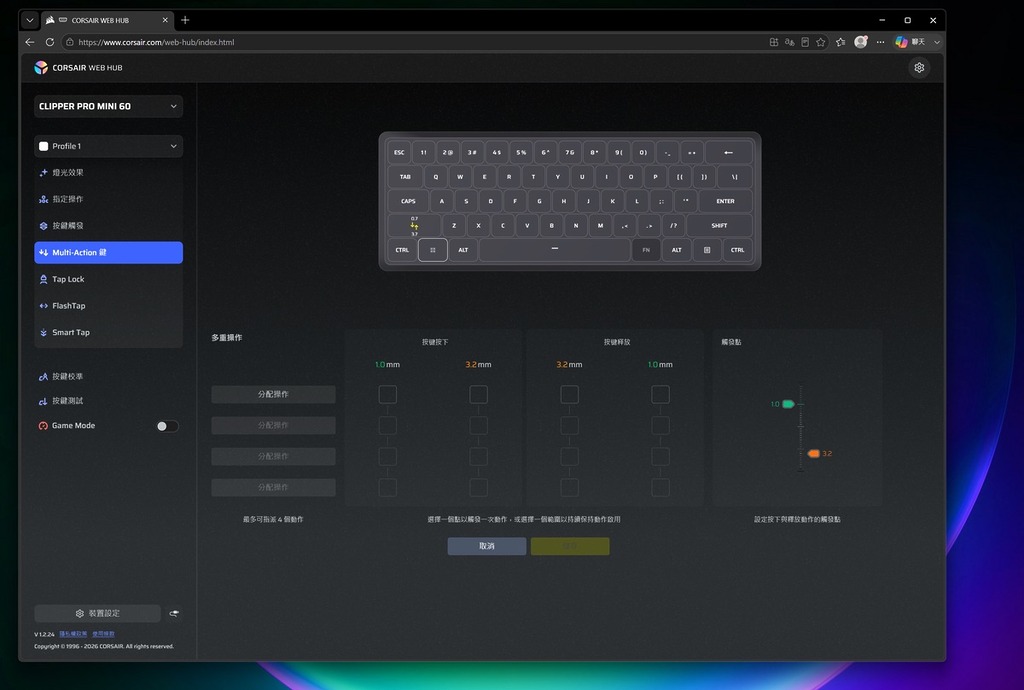Open the browser translate icon
Screen dimensions: 1024x690
point(790,42)
